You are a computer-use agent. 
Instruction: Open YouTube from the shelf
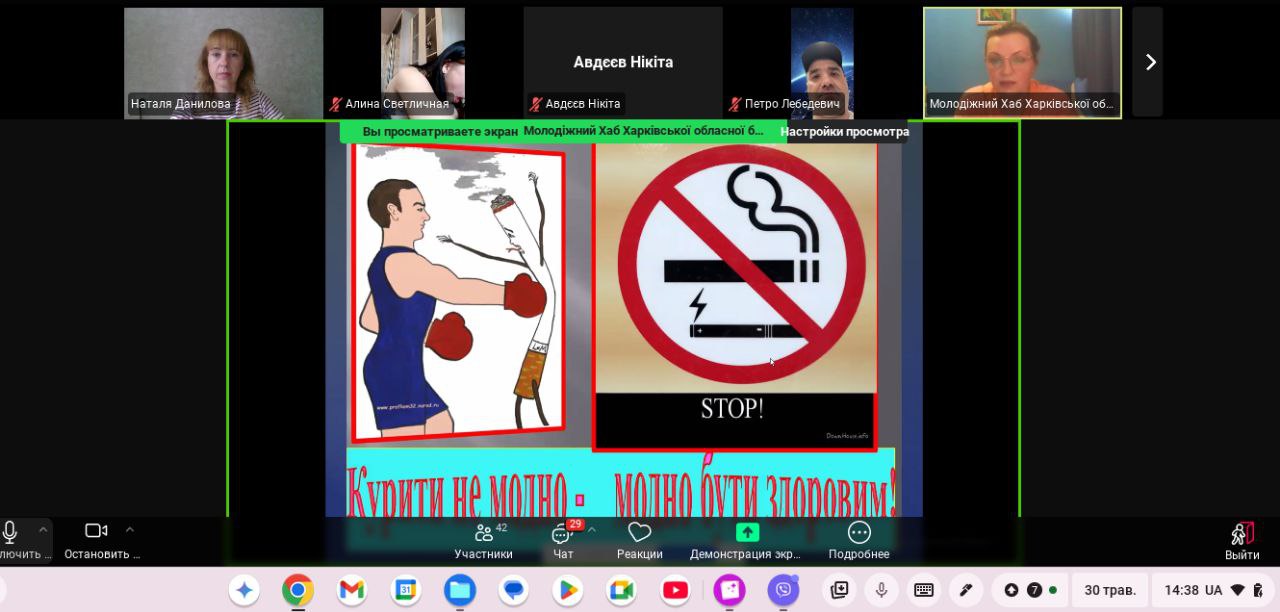pyautogui.click(x=676, y=590)
